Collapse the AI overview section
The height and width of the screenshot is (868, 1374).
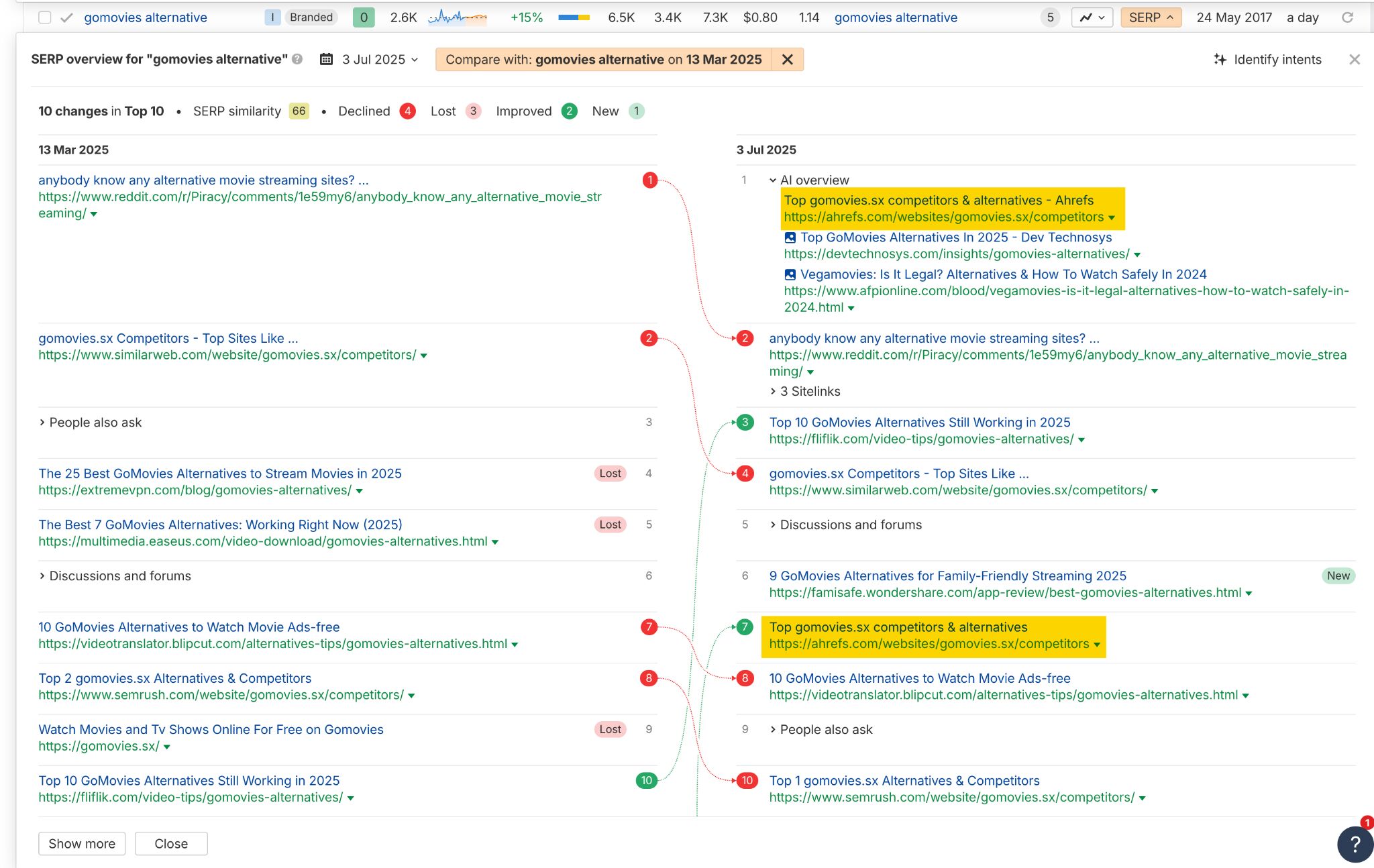(772, 180)
